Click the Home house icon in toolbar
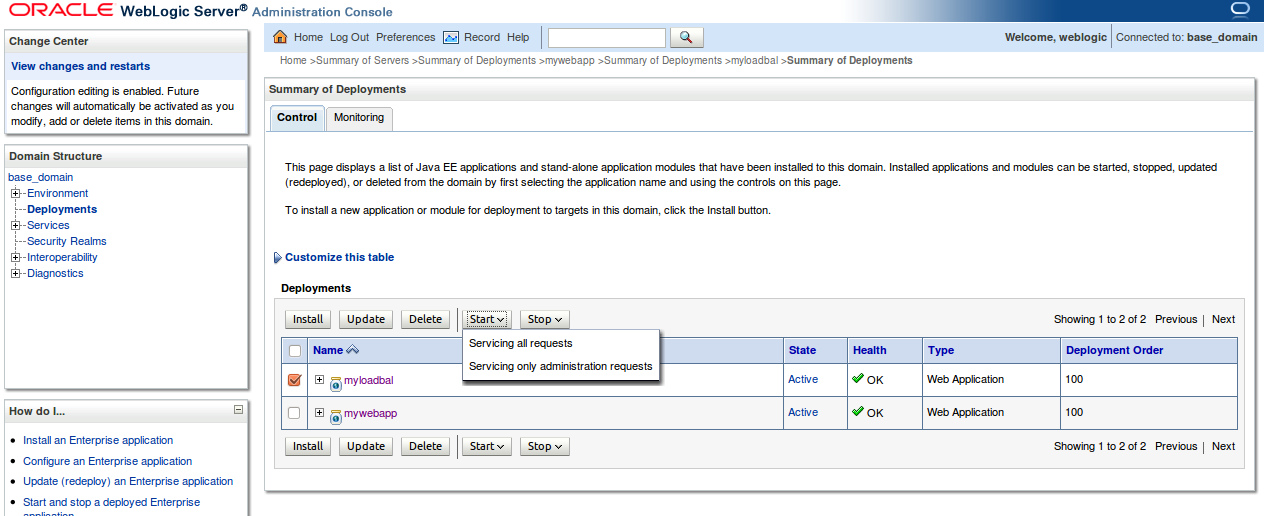The height and width of the screenshot is (516, 1264). point(280,37)
